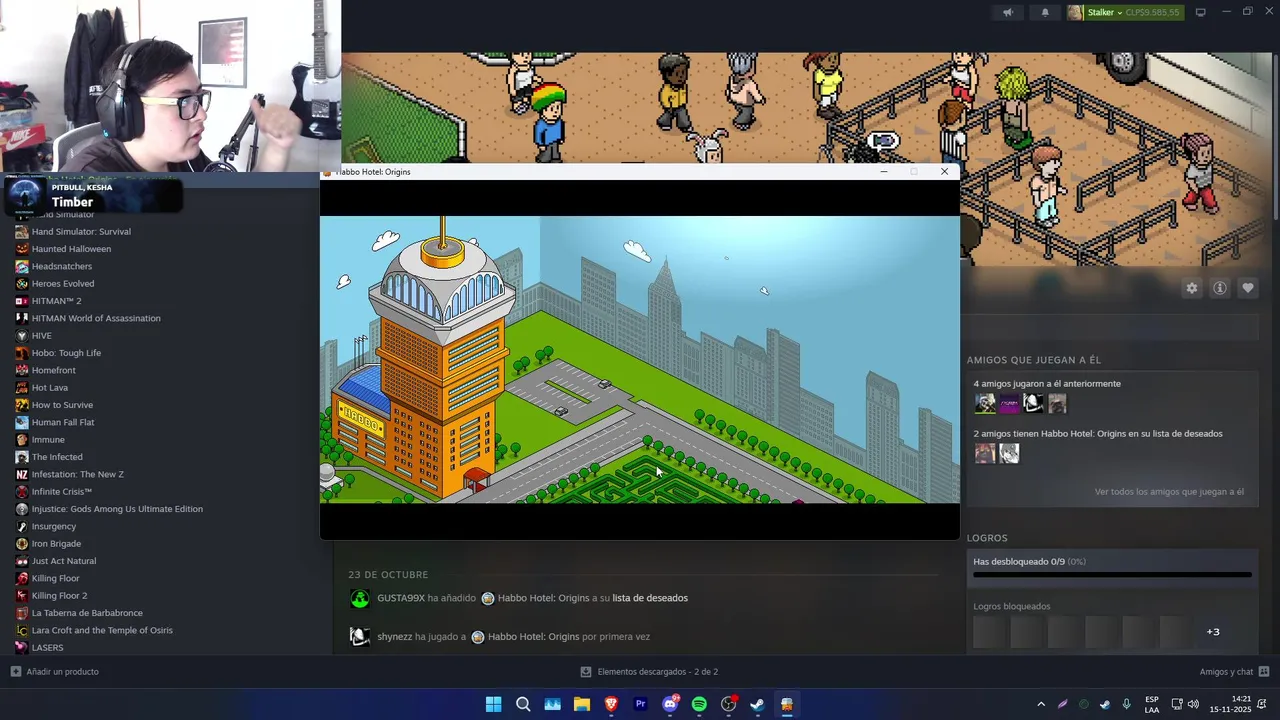Enter Big Picture mode monitor icon
This screenshot has width=1280, height=720.
[x=1200, y=12]
